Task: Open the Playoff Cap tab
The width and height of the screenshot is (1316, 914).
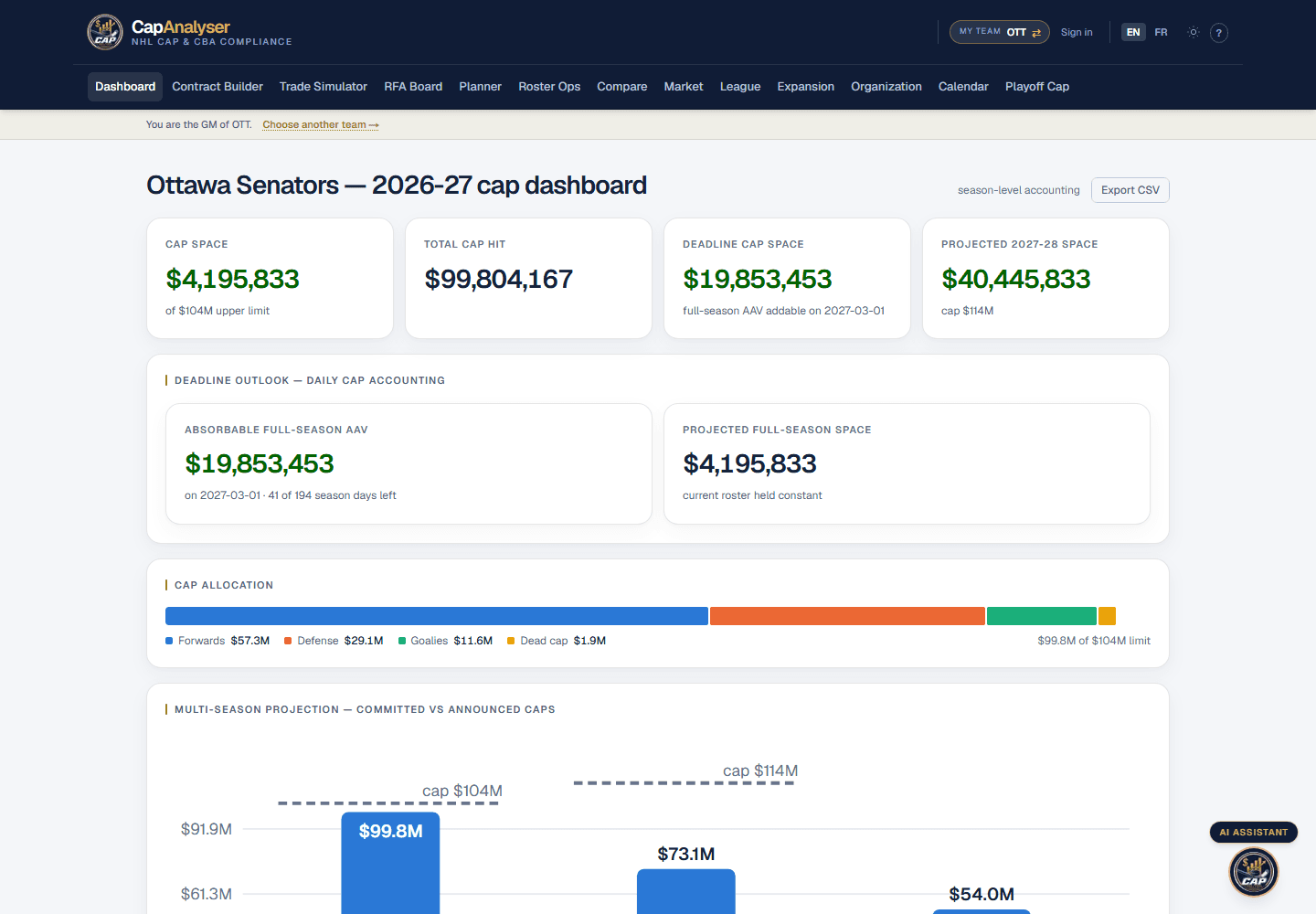Action: coord(1037,87)
